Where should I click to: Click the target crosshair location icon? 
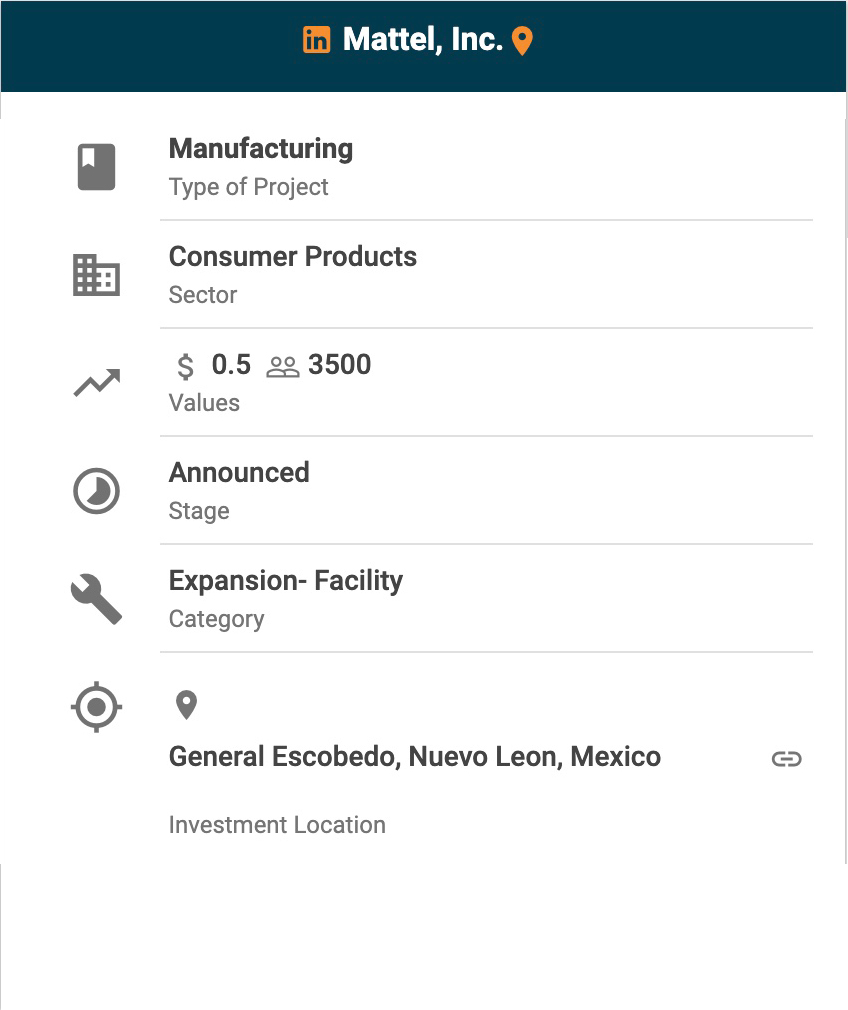coord(97,707)
